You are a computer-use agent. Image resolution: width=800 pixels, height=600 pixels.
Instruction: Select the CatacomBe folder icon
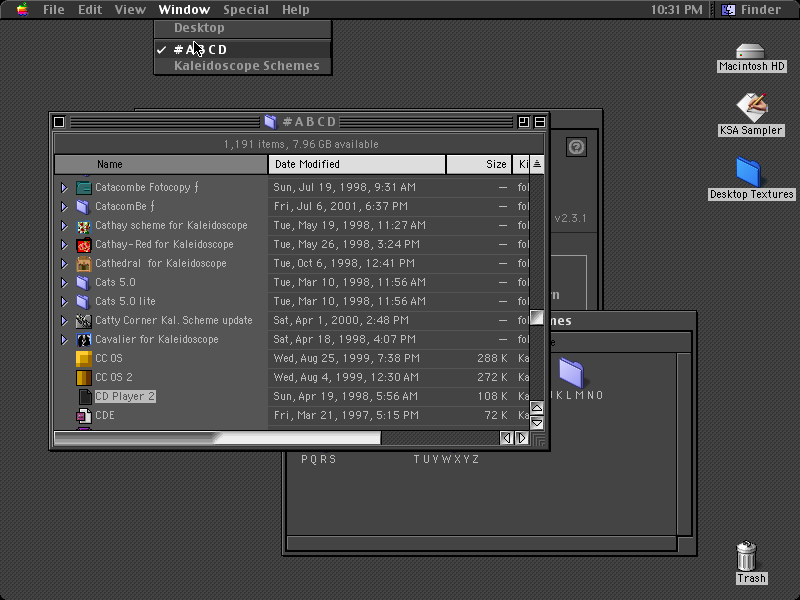click(x=83, y=206)
